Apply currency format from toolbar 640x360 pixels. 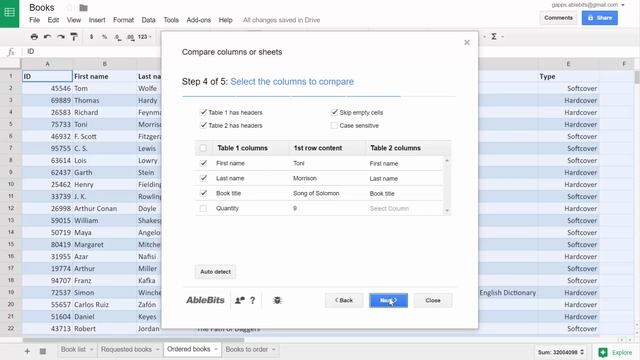pos(91,37)
